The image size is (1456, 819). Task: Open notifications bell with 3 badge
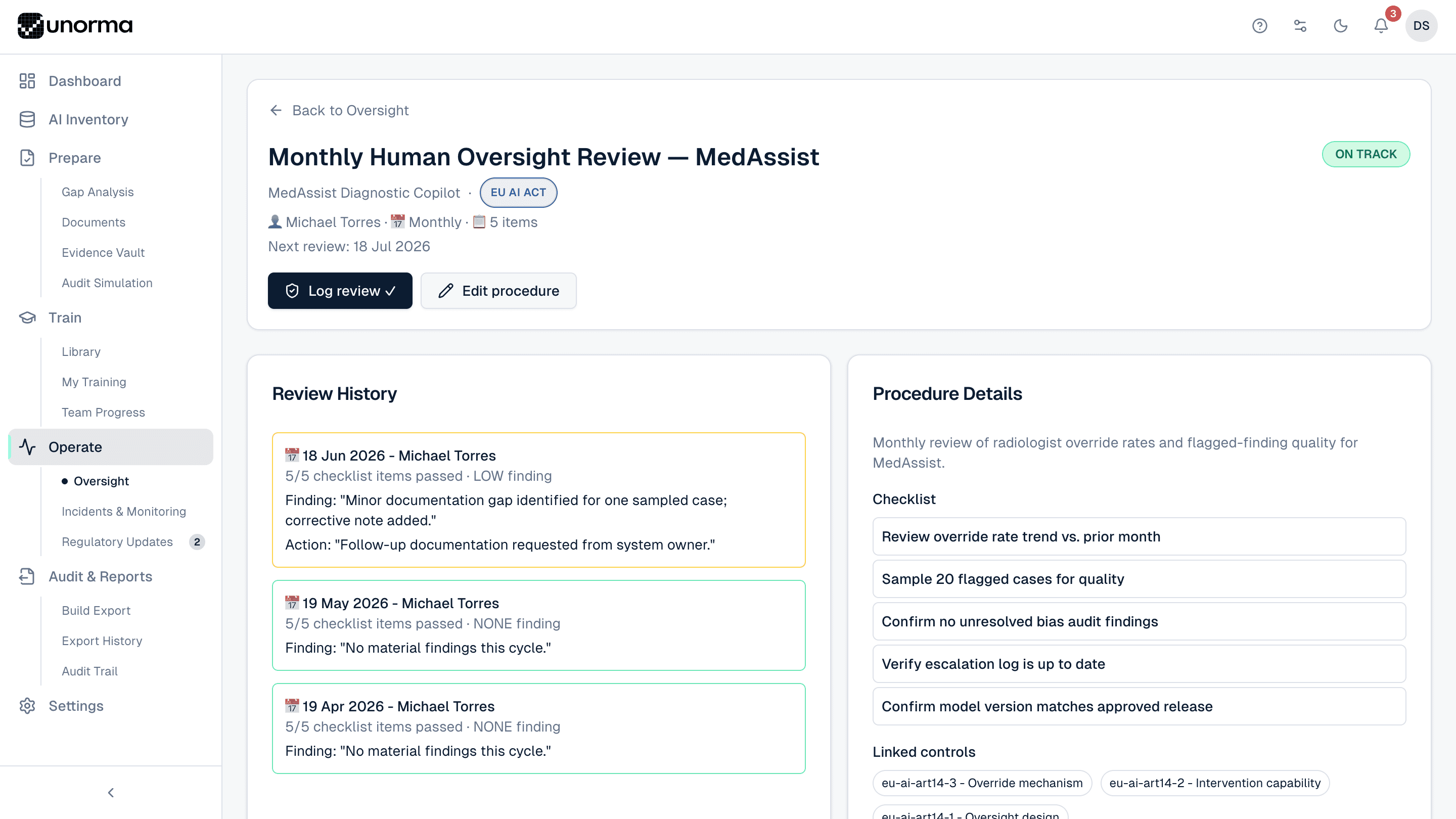point(1381,26)
